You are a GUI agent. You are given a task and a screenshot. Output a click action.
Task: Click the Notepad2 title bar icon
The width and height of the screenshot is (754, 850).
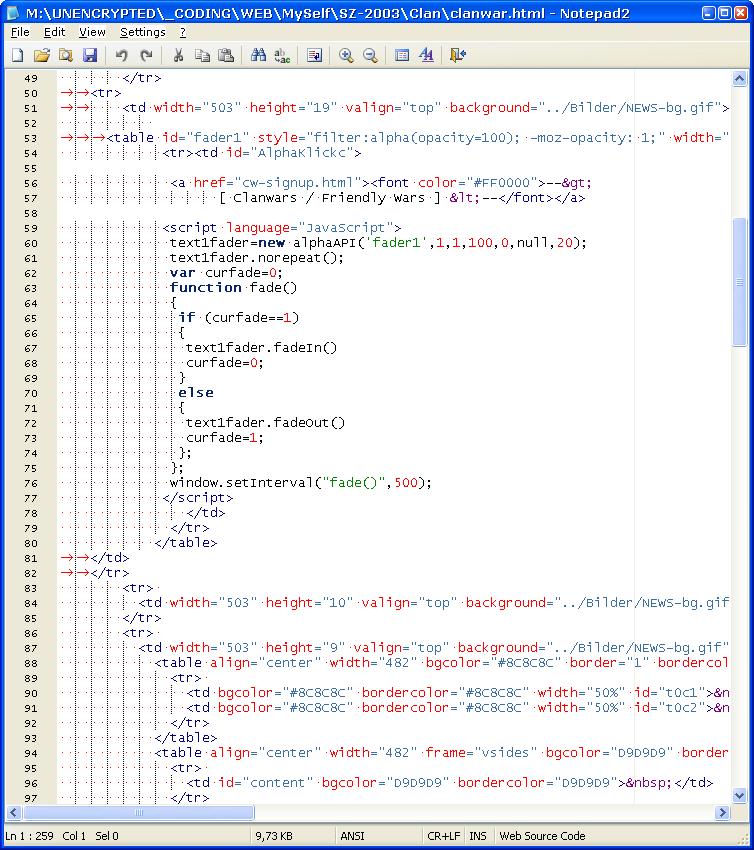click(x=13, y=12)
